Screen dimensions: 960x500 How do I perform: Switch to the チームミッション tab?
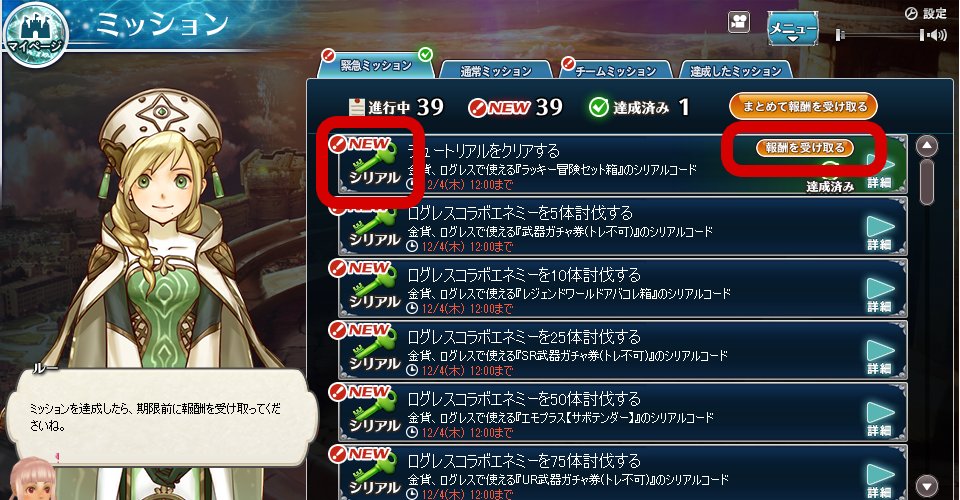pos(615,70)
